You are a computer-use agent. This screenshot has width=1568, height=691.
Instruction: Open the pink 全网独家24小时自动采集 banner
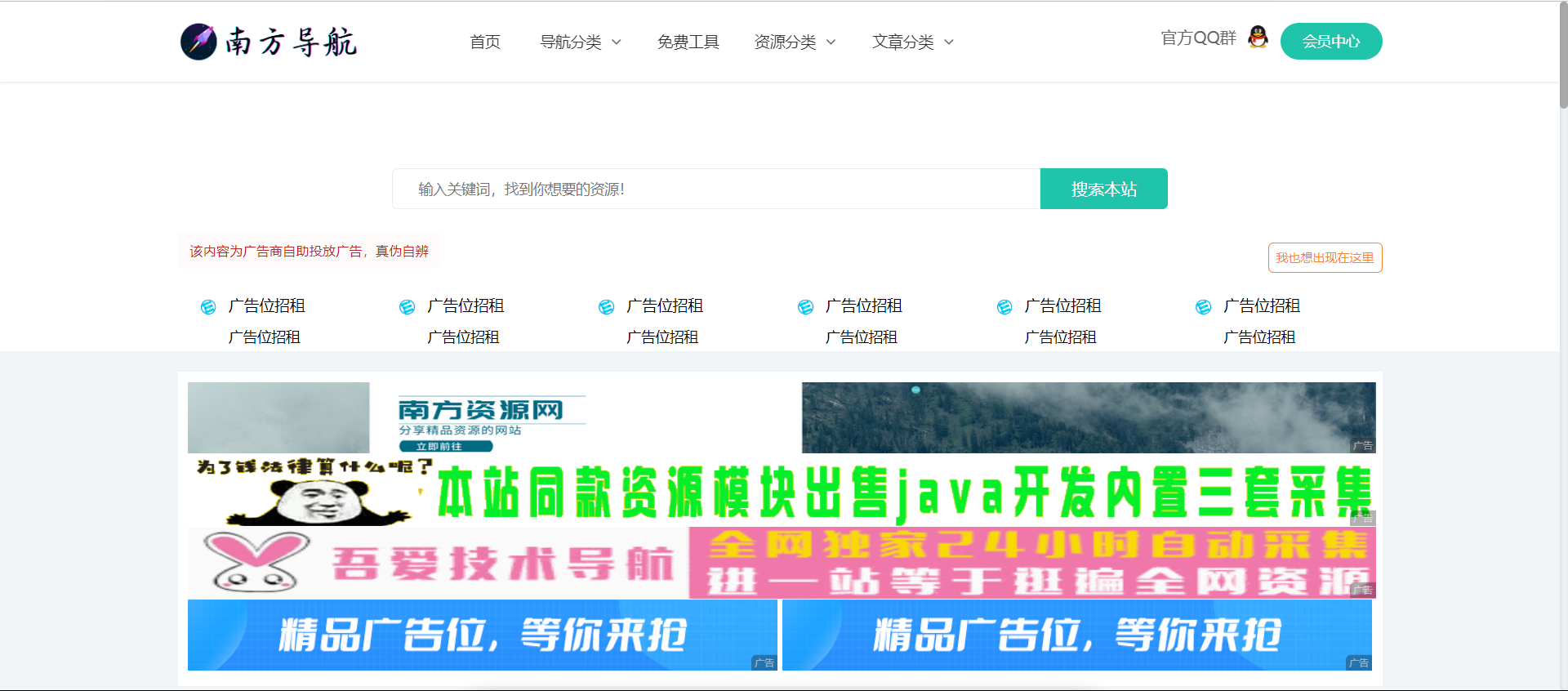pyautogui.click(x=1032, y=563)
